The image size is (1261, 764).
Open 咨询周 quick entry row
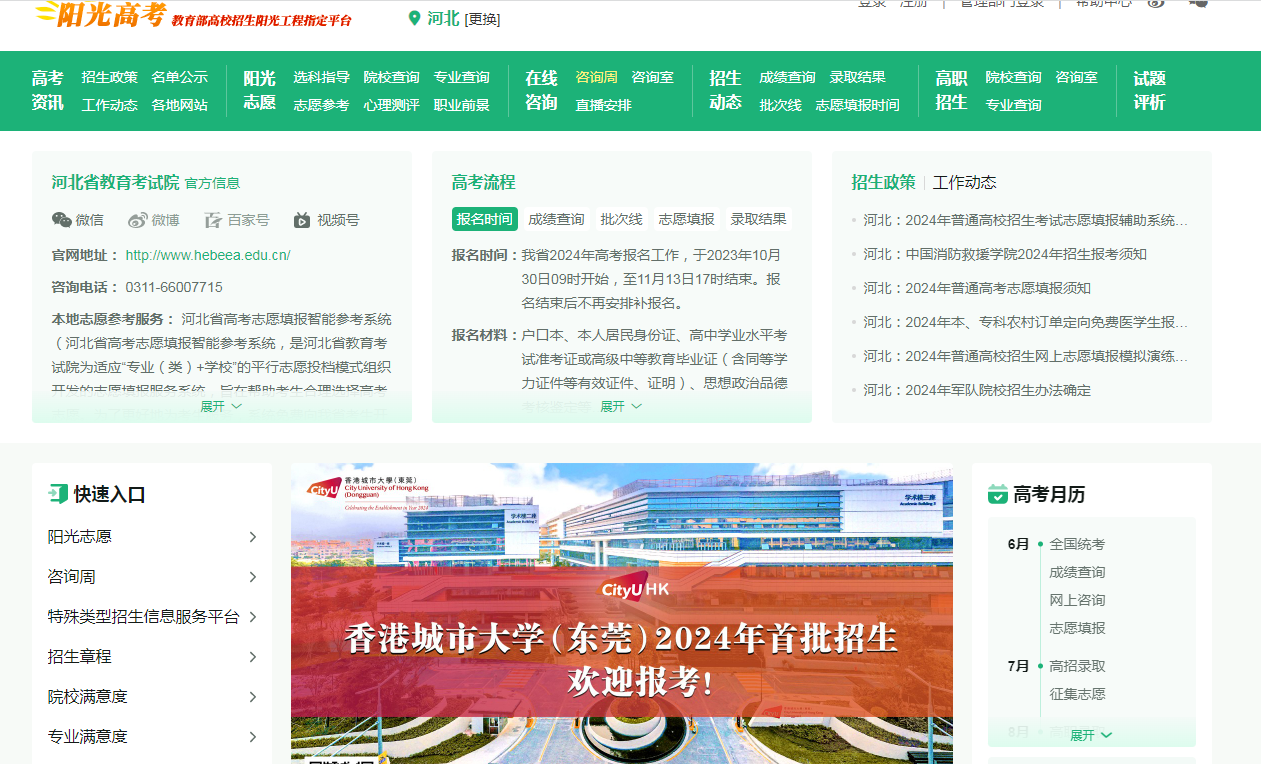click(x=152, y=577)
